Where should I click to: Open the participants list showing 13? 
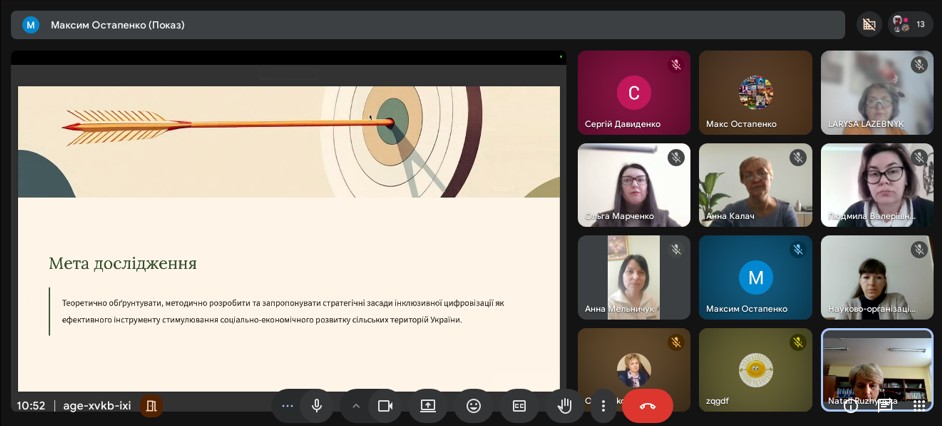point(909,24)
